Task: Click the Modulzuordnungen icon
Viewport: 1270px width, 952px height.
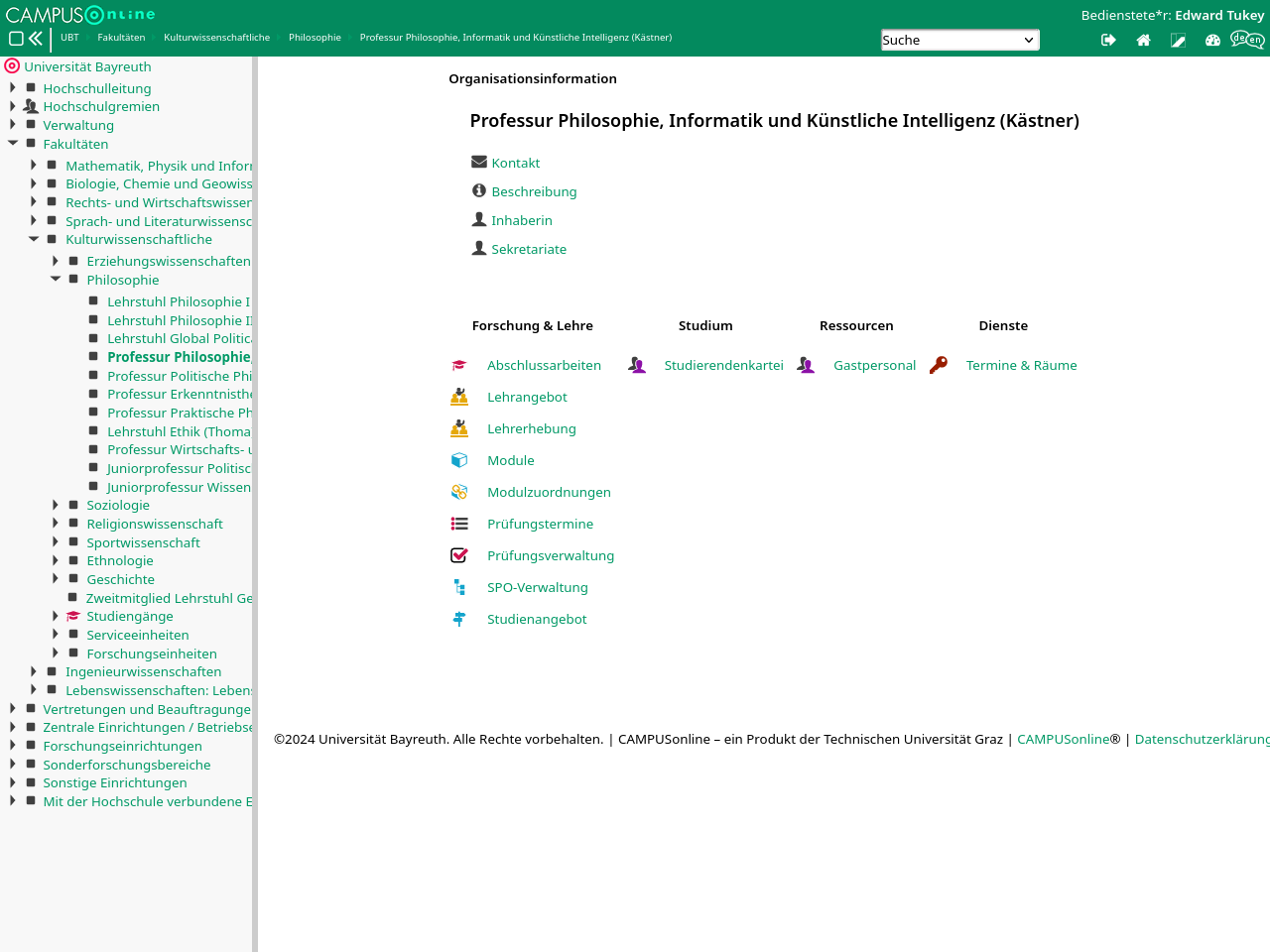Action: [x=459, y=492]
